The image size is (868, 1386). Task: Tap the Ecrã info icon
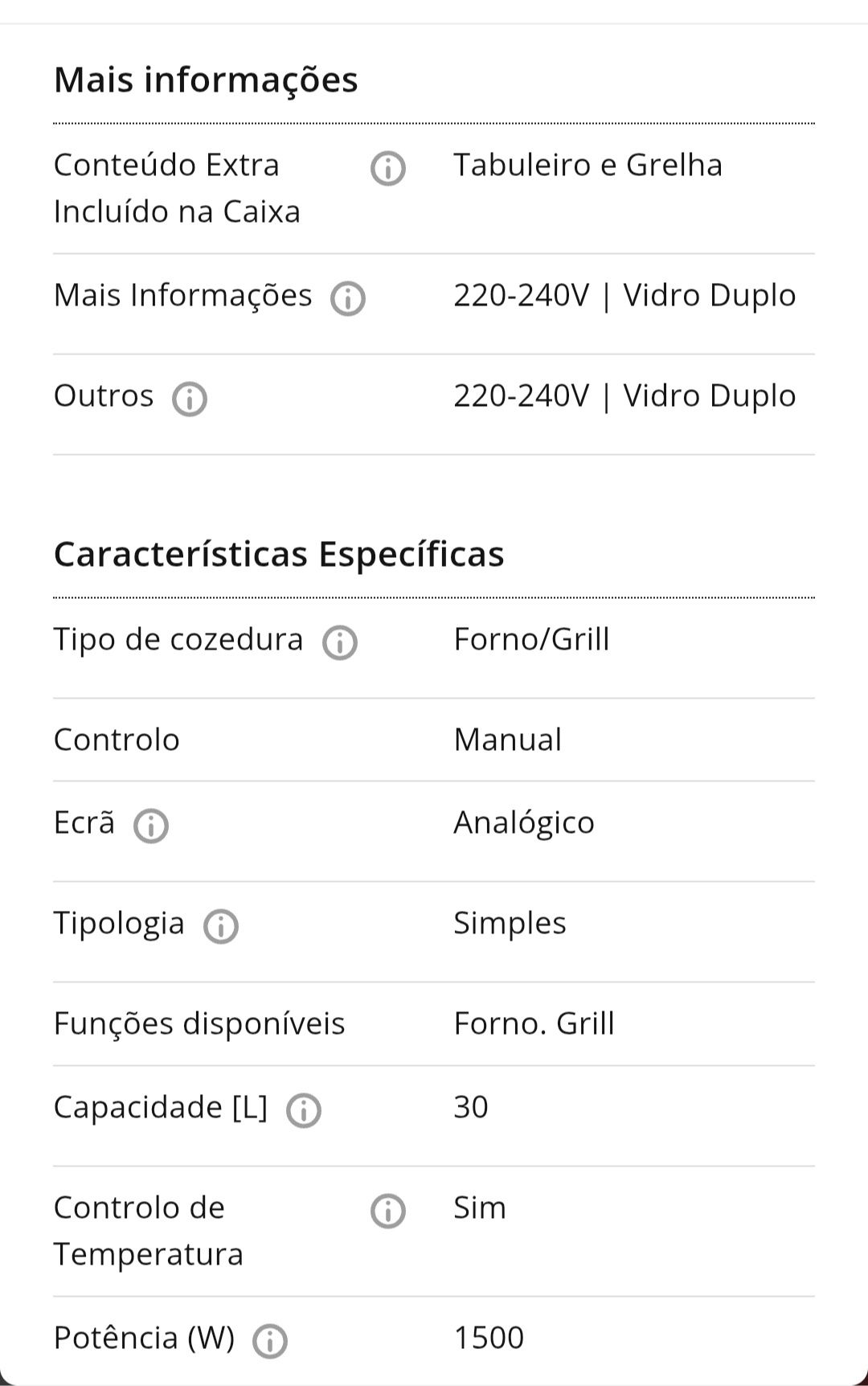coord(151,826)
